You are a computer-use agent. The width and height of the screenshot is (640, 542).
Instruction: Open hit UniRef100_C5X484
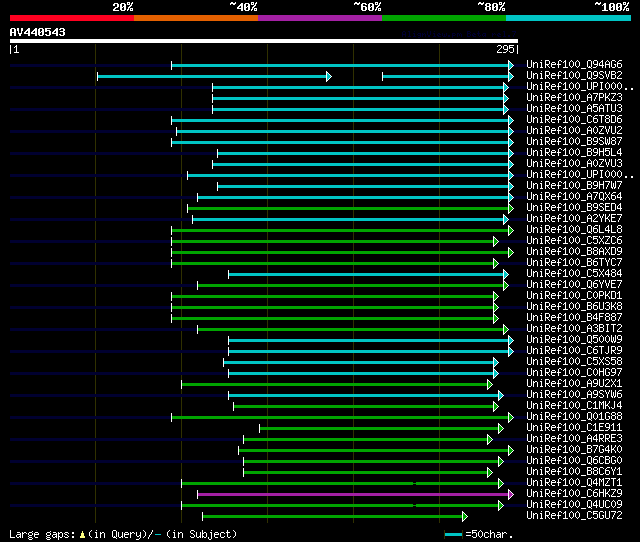[x=574, y=273]
